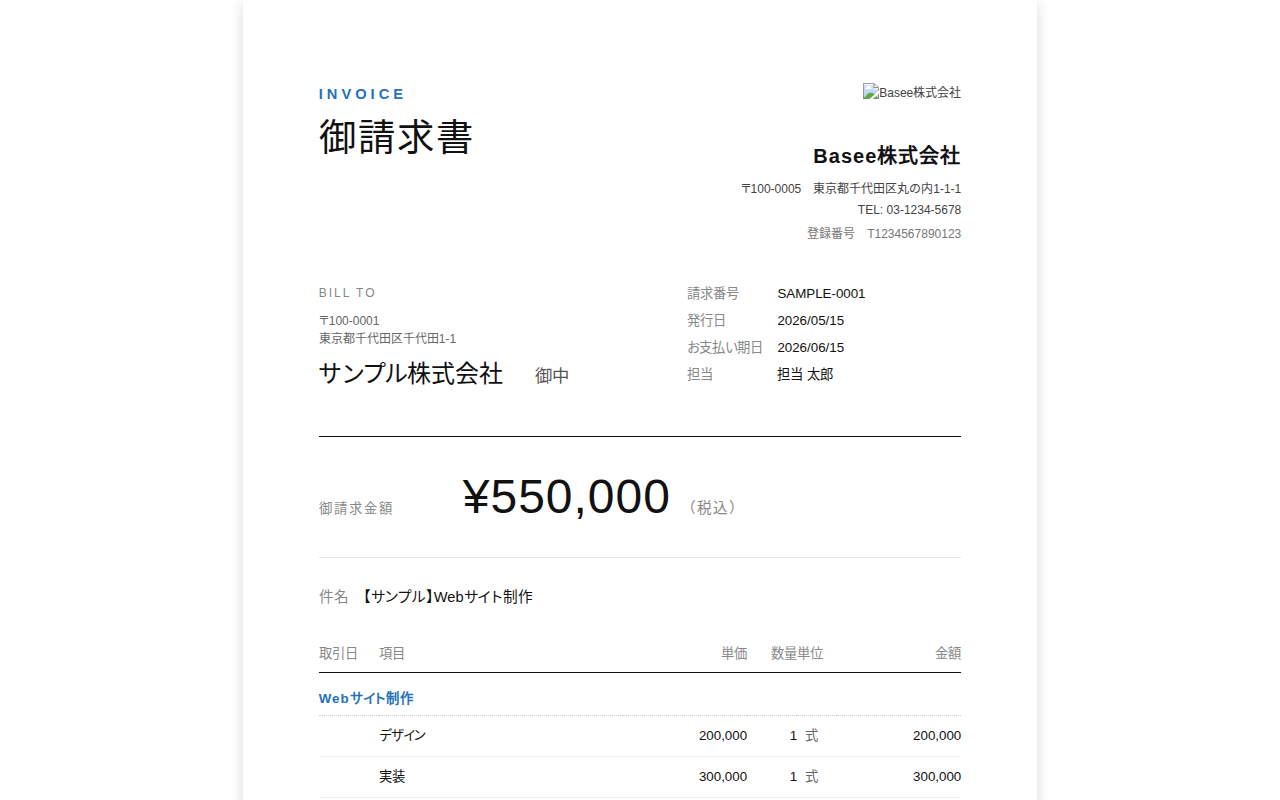Click the 数量単位 column header
The image size is (1280, 800).
(x=797, y=654)
